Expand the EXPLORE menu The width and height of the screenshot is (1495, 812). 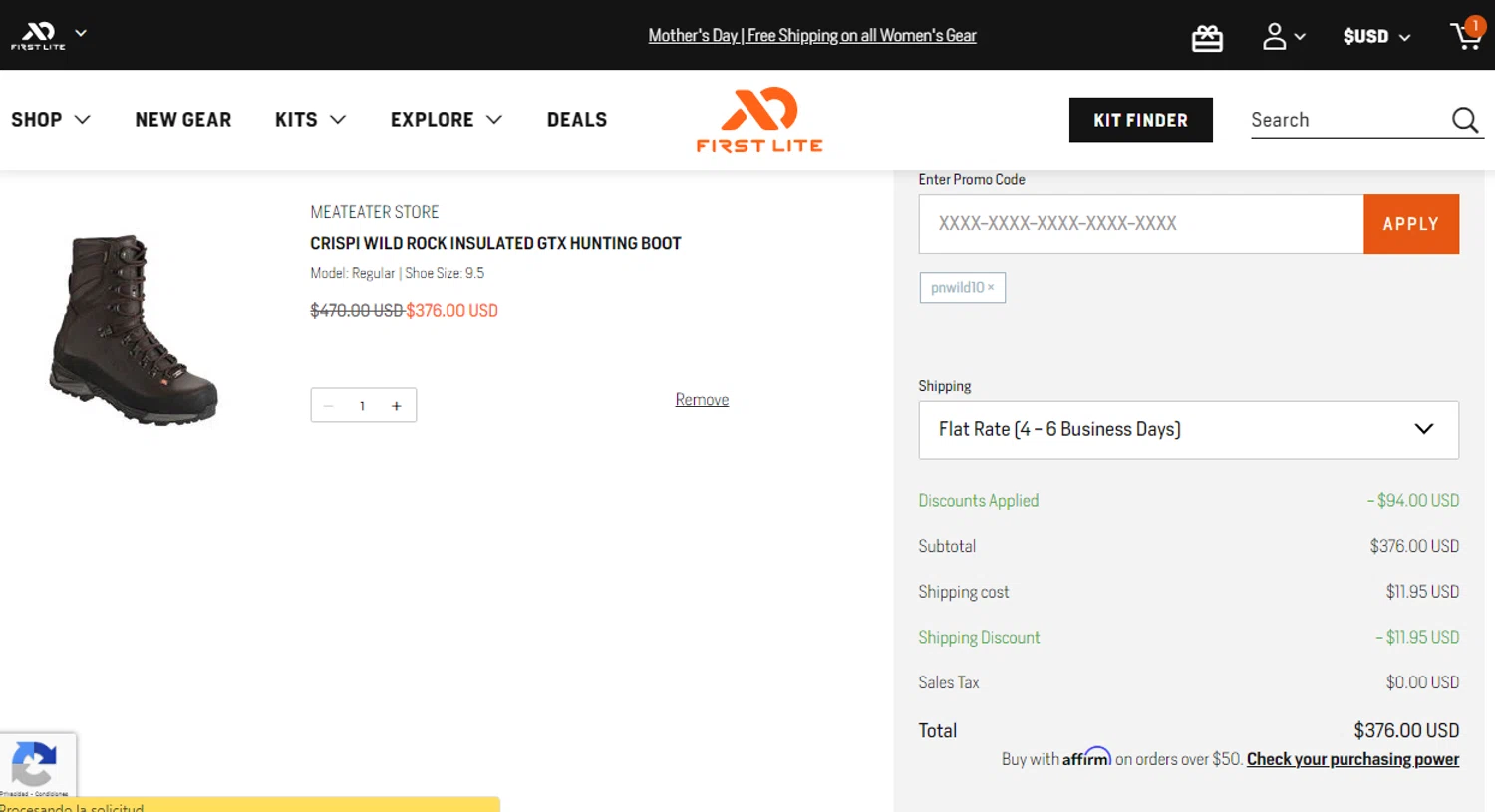coord(446,120)
